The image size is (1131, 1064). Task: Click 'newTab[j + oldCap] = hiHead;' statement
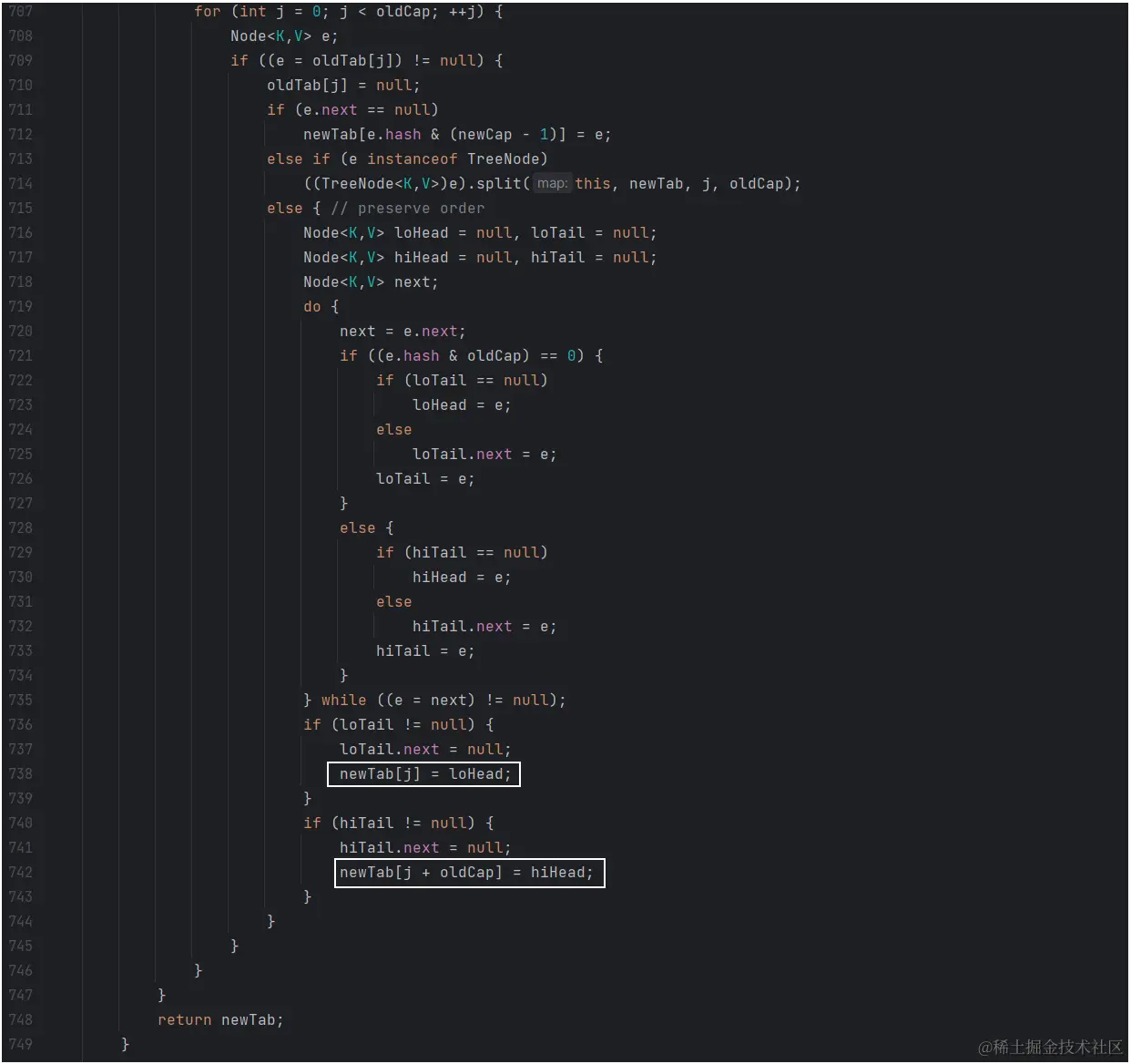tap(466, 873)
